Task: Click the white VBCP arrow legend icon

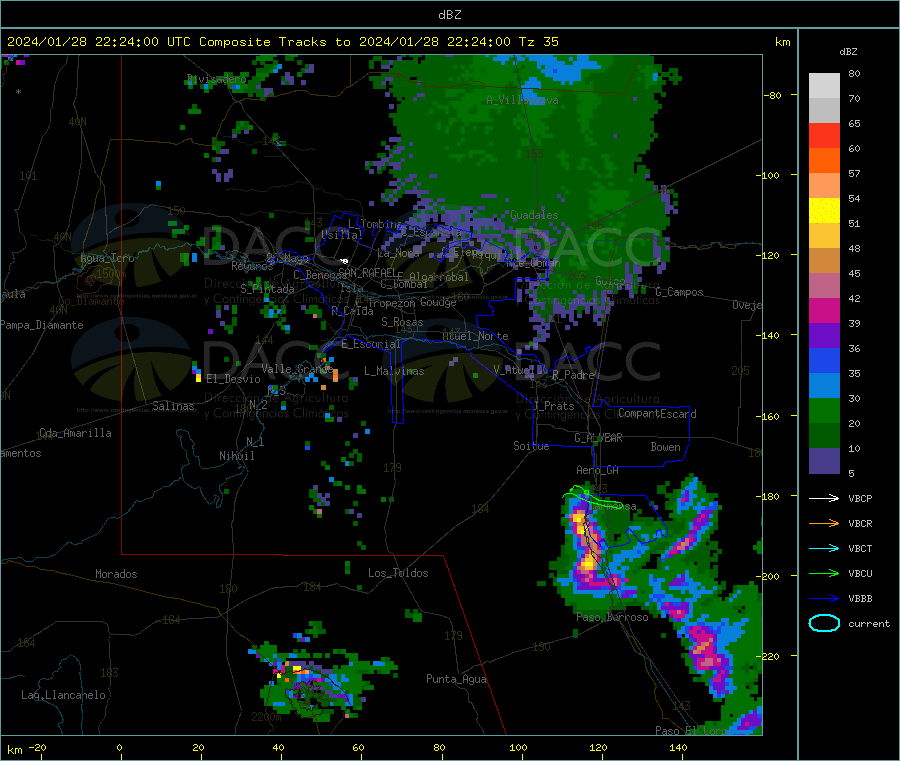Action: click(x=824, y=498)
